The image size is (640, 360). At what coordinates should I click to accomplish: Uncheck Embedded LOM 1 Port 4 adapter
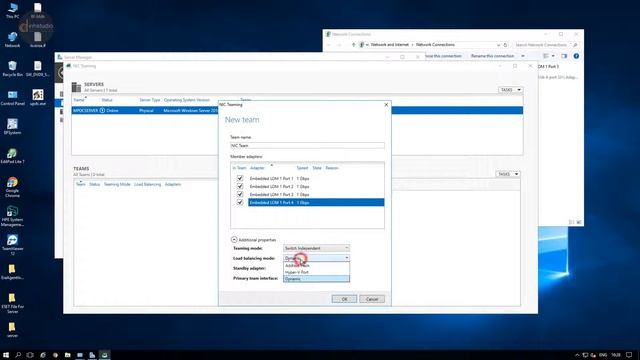pyautogui.click(x=240, y=202)
